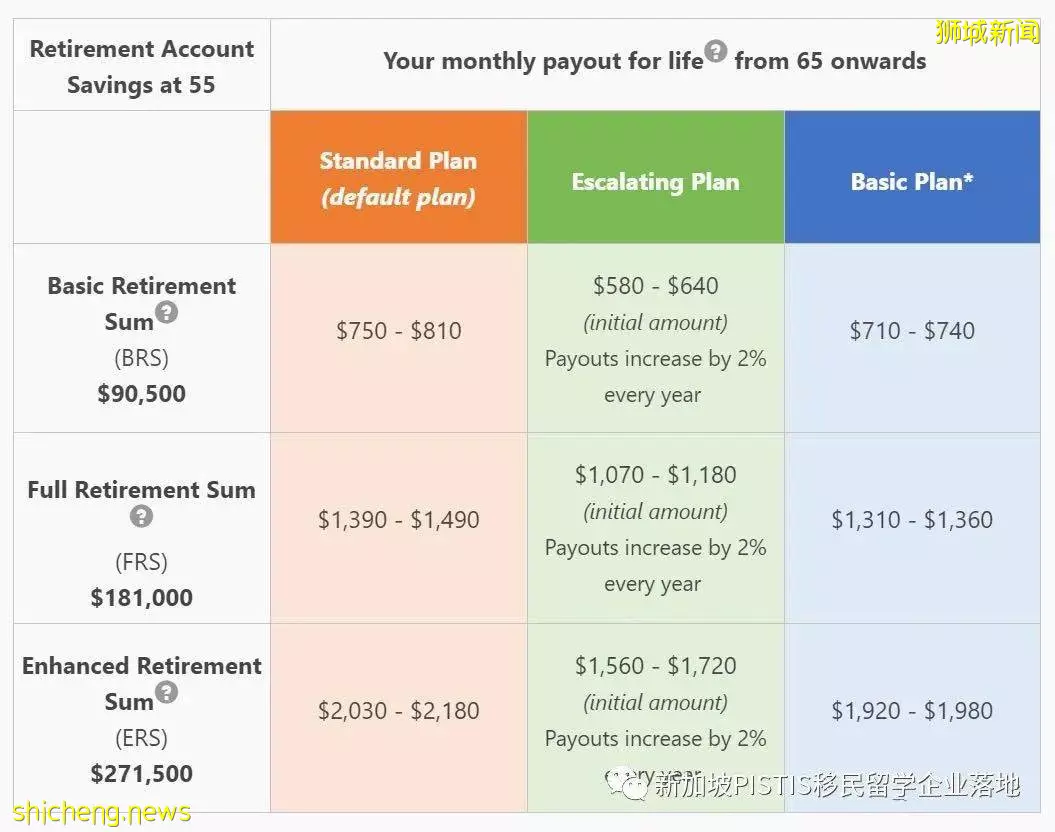Click Full Retirement Sum question mark icon
1055x832 pixels.
(x=141, y=517)
